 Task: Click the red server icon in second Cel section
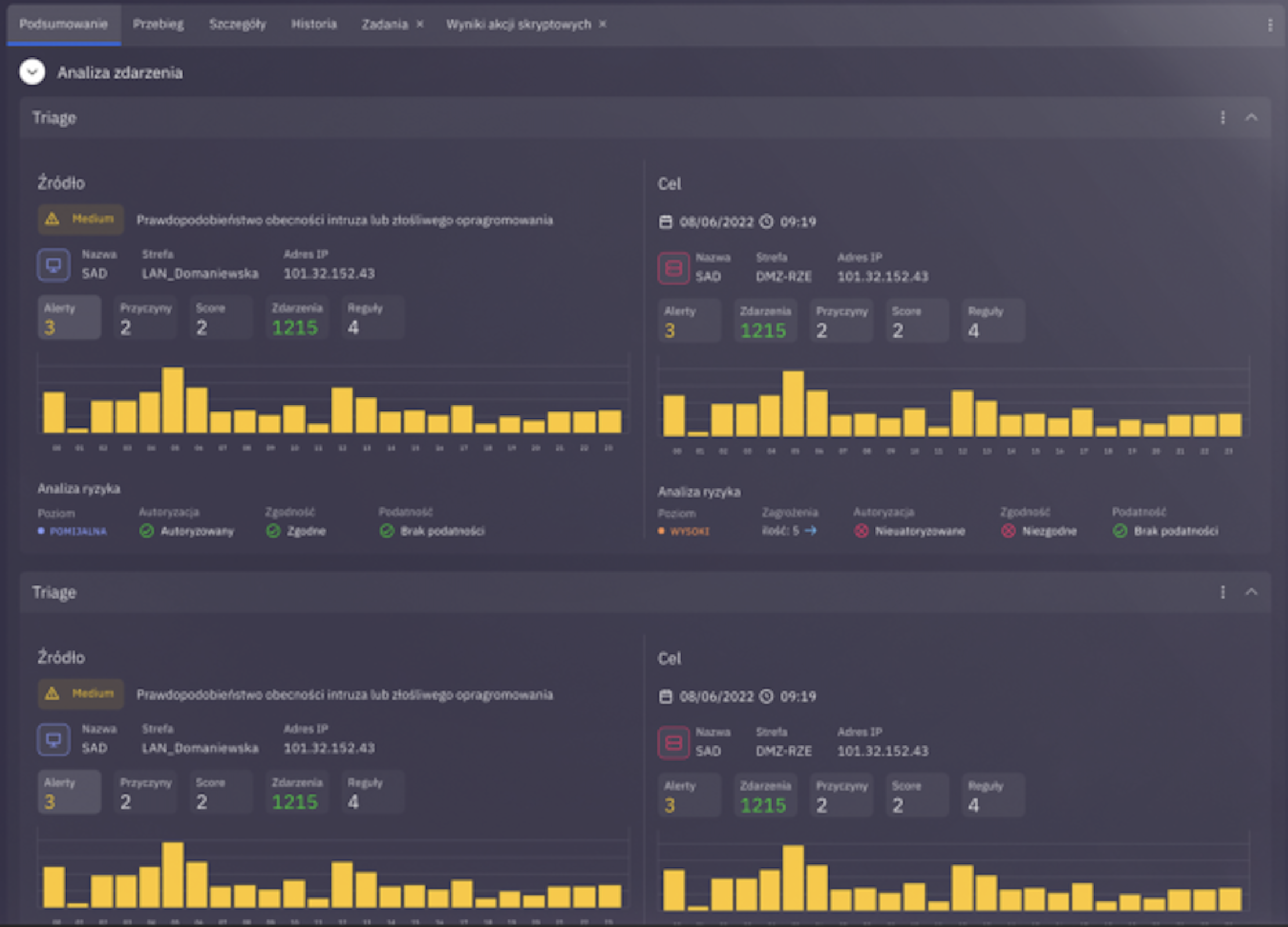click(x=673, y=743)
